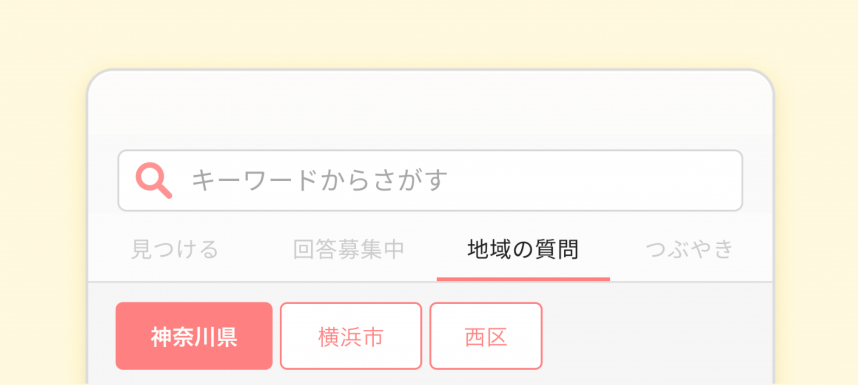The image size is (858, 385).
Task: Narrow the region to 横浜市
Action: pyautogui.click(x=351, y=336)
